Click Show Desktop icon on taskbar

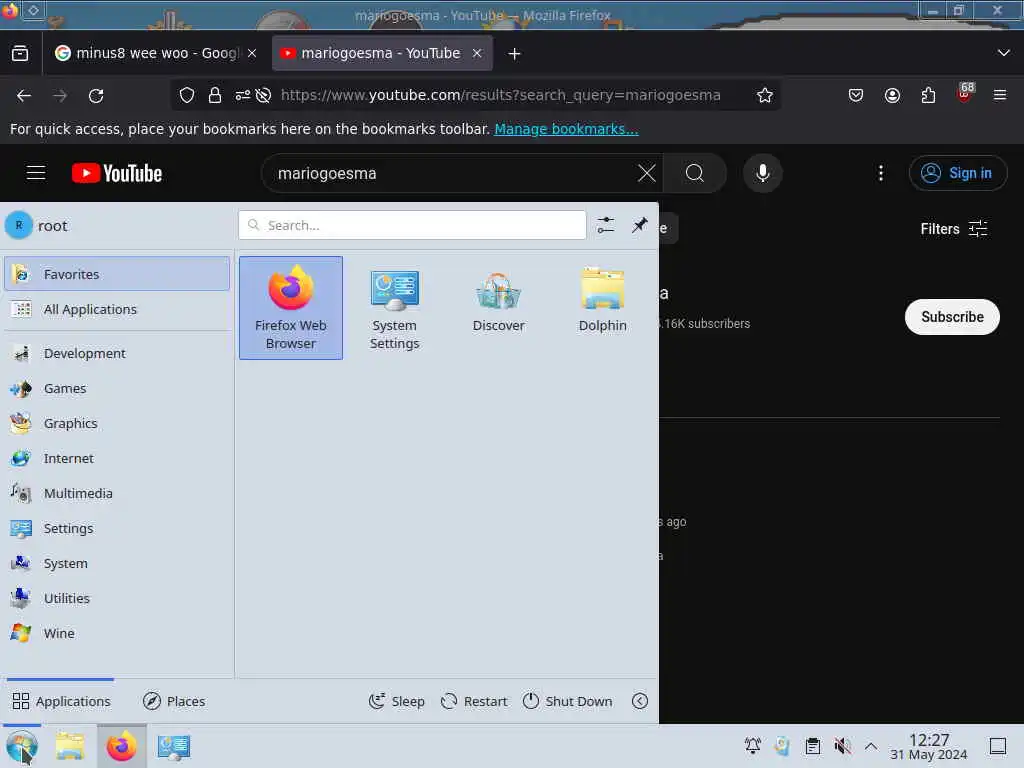(x=998, y=746)
